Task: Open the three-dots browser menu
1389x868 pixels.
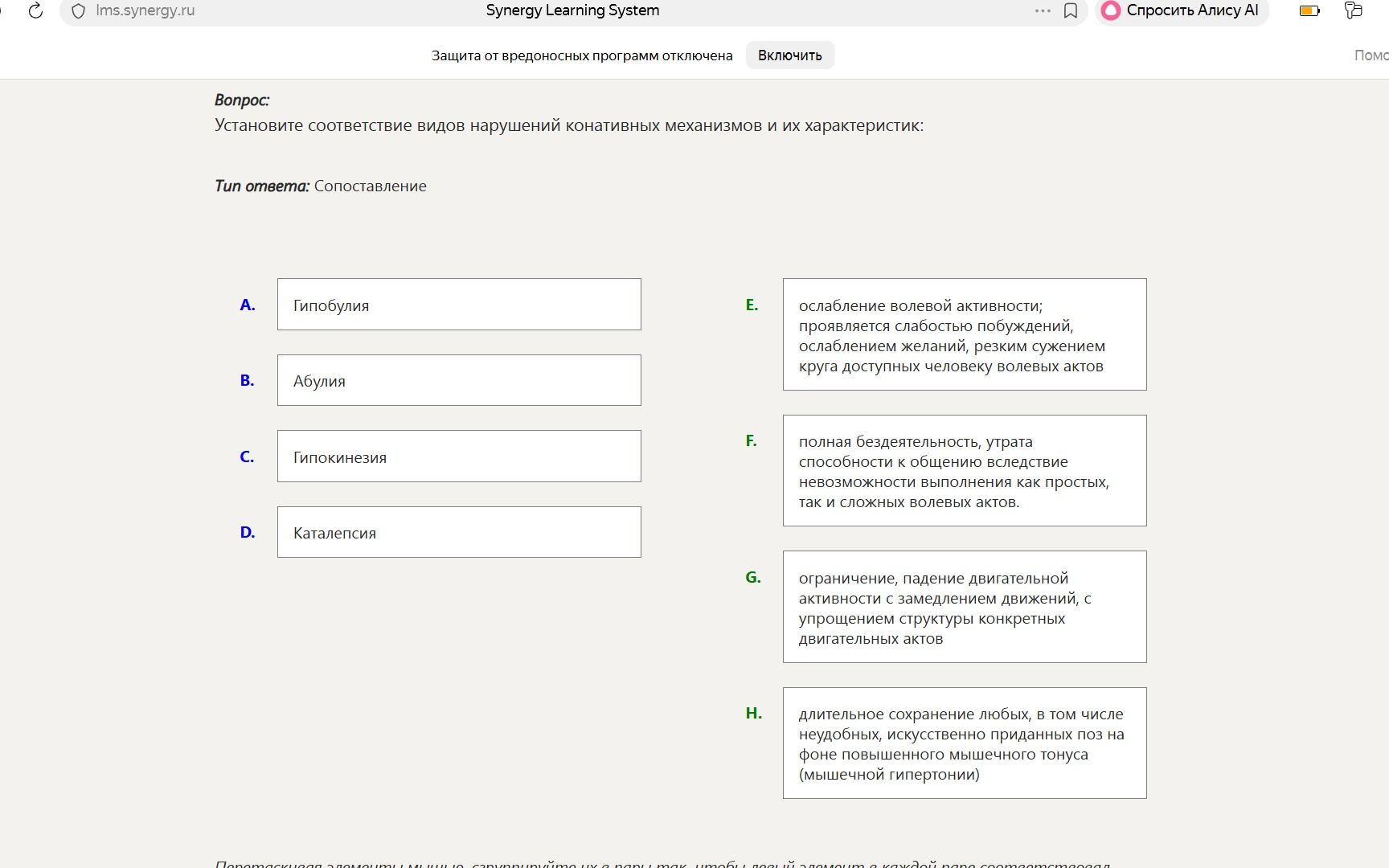Action: point(1043,10)
